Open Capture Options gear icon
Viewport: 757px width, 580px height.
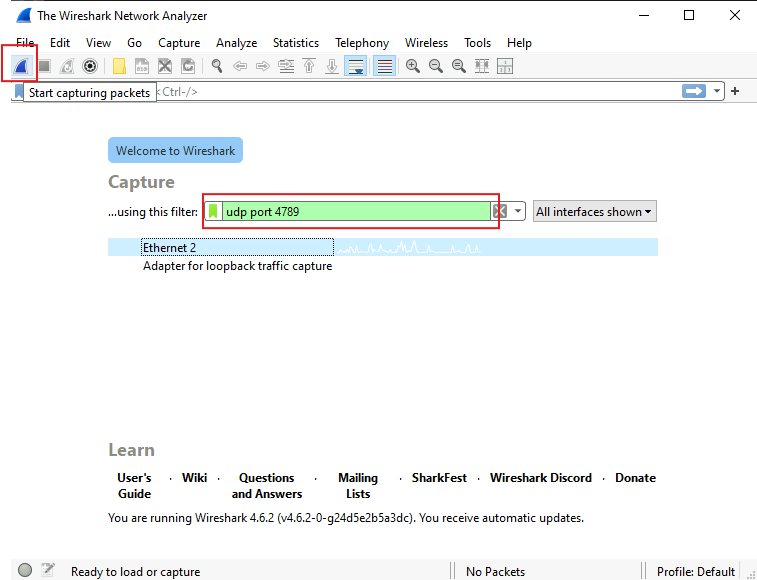coord(90,66)
